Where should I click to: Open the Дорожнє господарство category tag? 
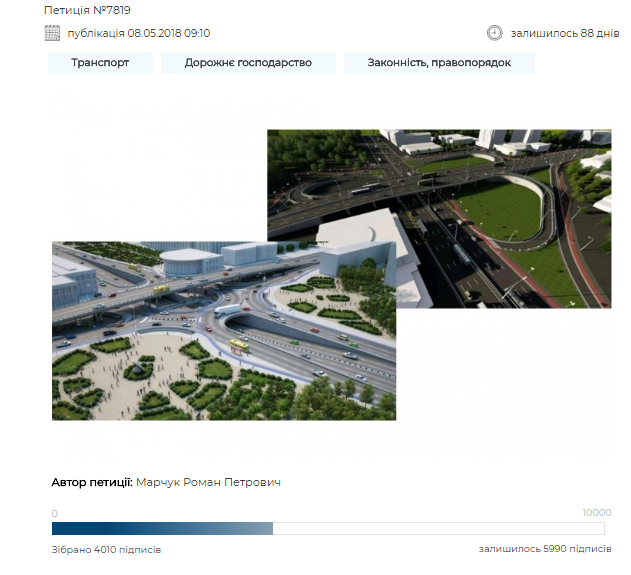tap(248, 63)
